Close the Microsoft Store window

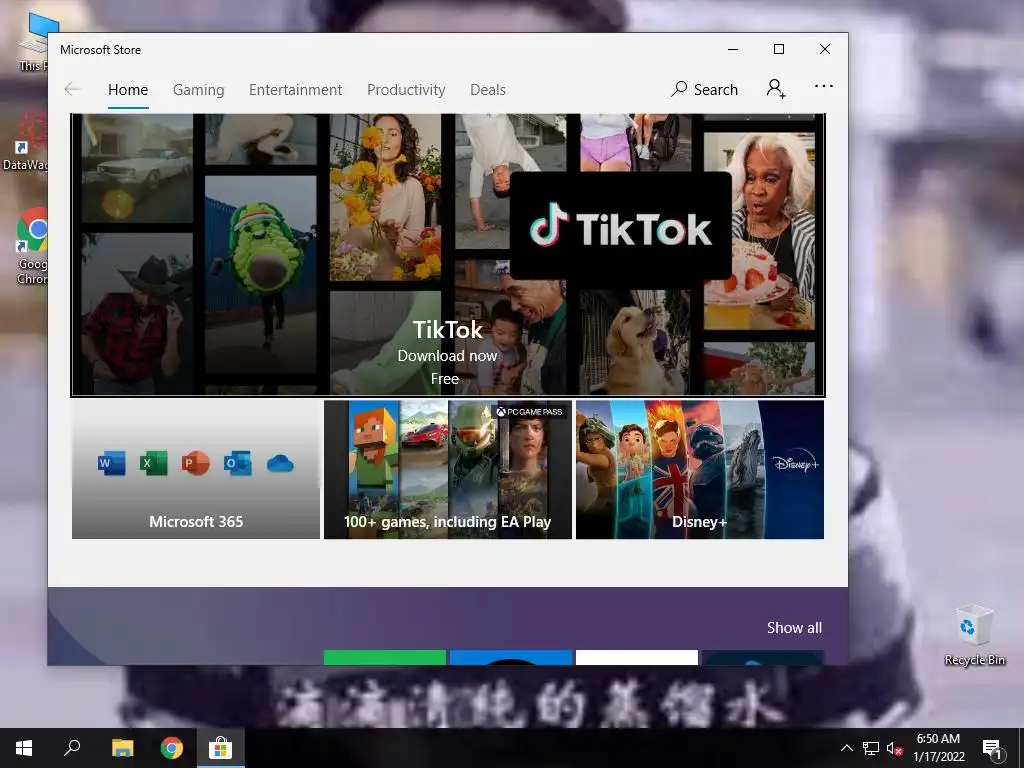[825, 50]
